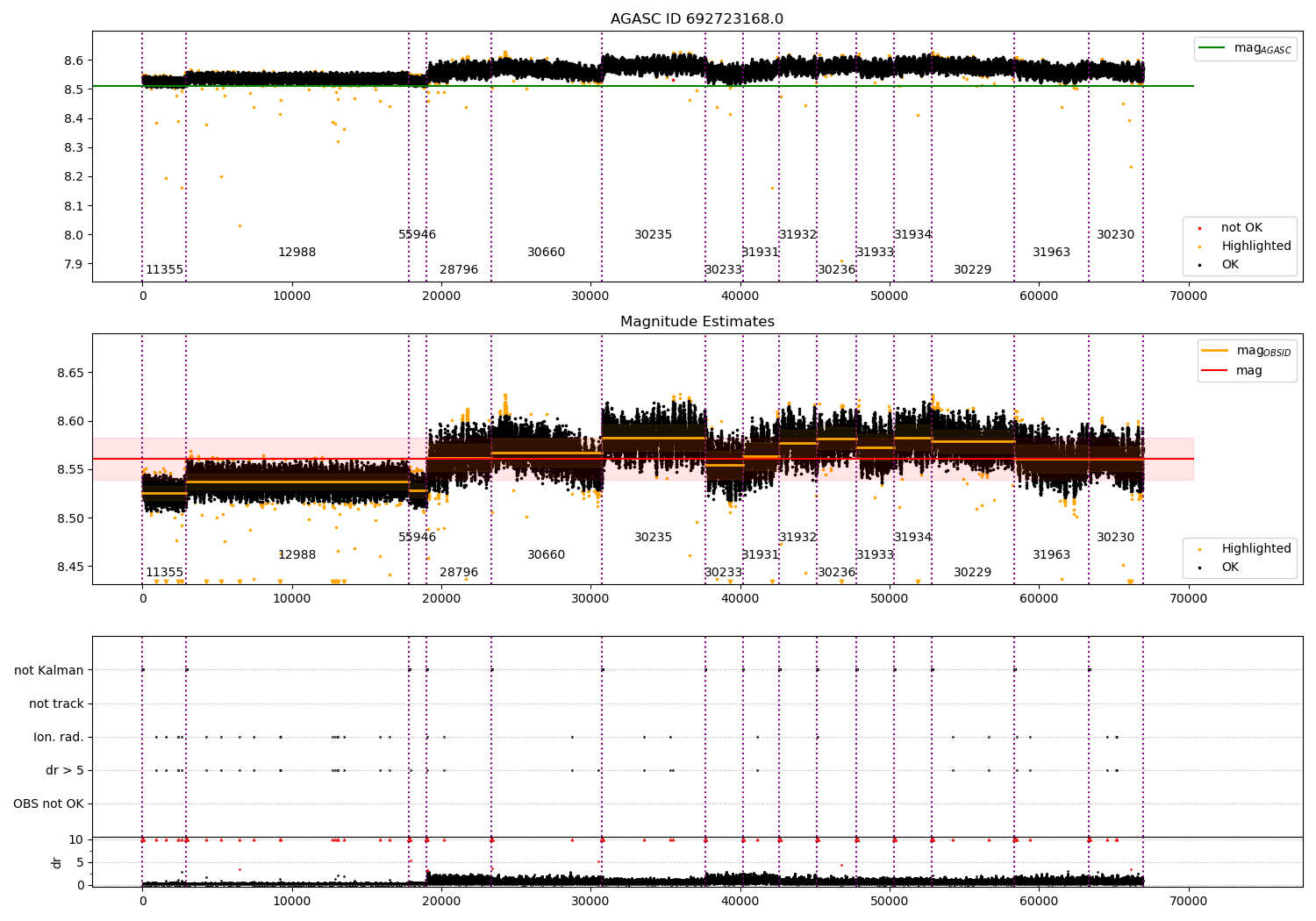Image resolution: width=1316 pixels, height=921 pixels.
Task: Click the red mag legend line in middle plot
Action: pos(1216,371)
